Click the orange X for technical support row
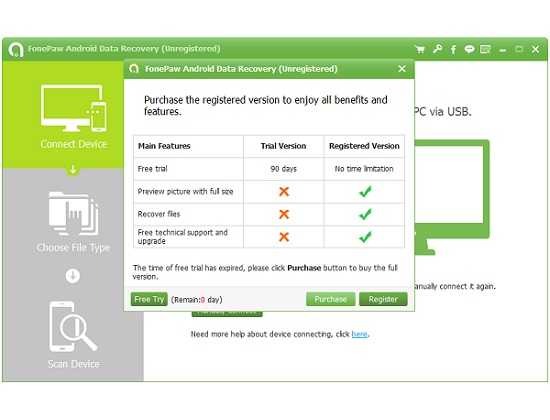 284,237
